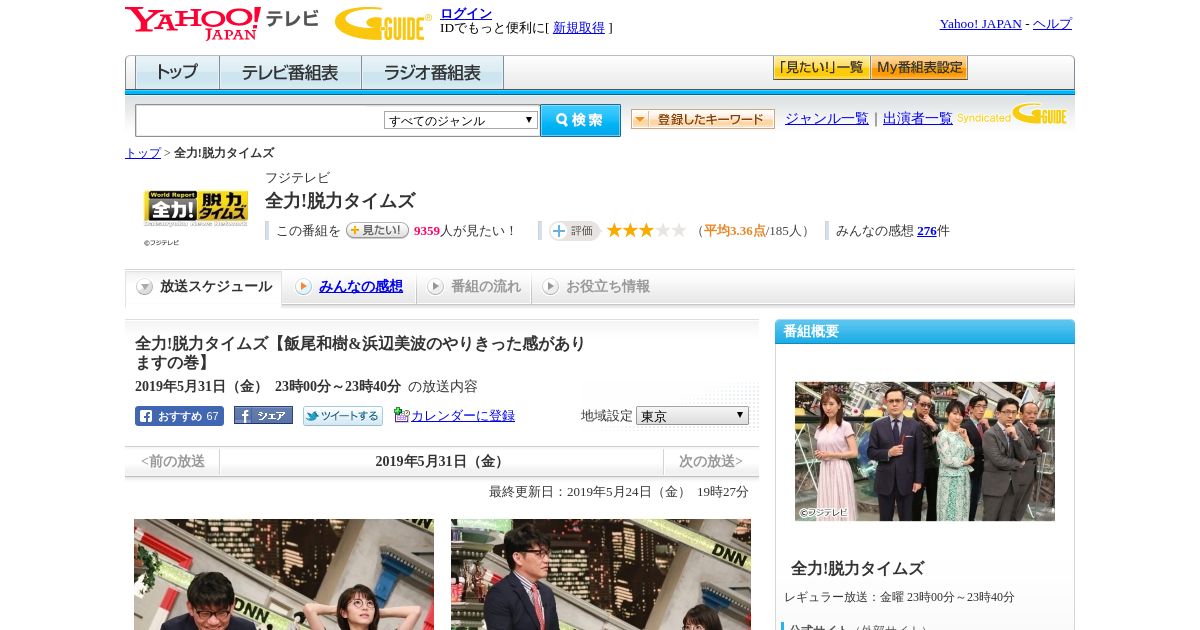
Task: Click the 見たい! plus button
Action: (x=377, y=230)
